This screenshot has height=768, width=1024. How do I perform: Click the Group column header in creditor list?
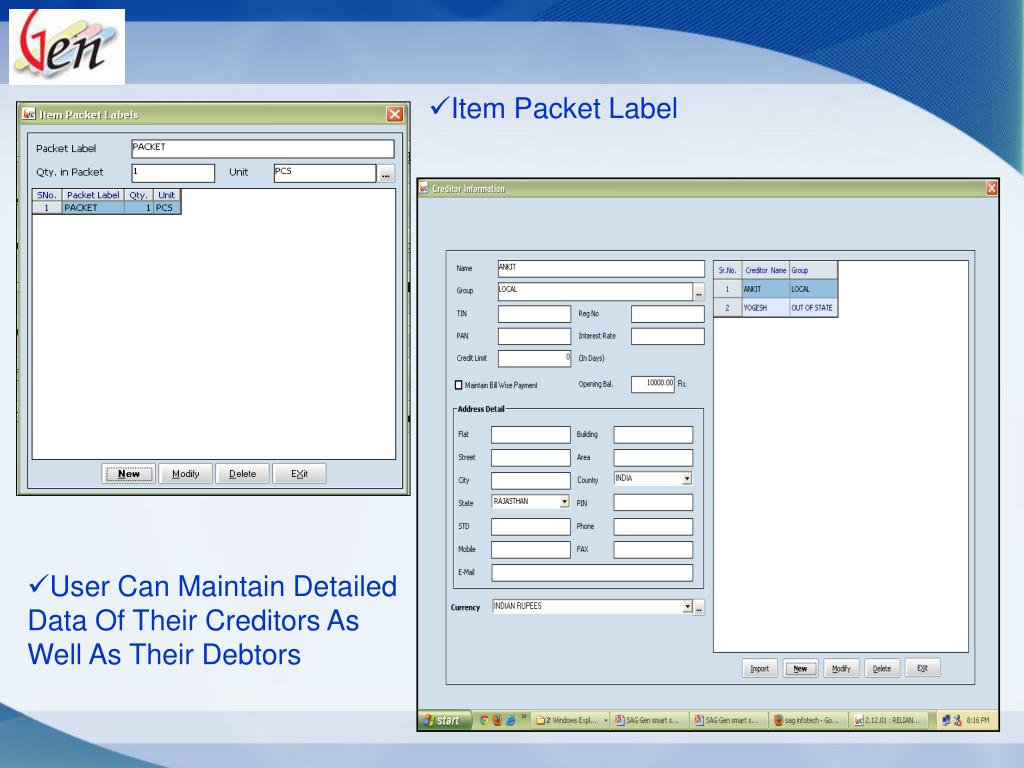[813, 270]
